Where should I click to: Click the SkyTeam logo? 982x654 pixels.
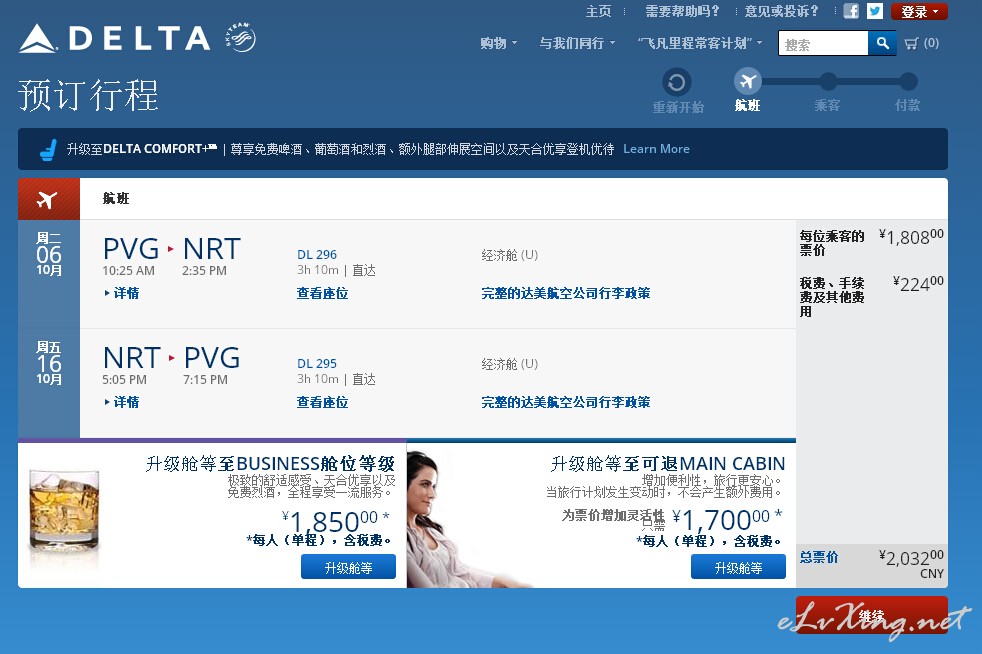241,39
